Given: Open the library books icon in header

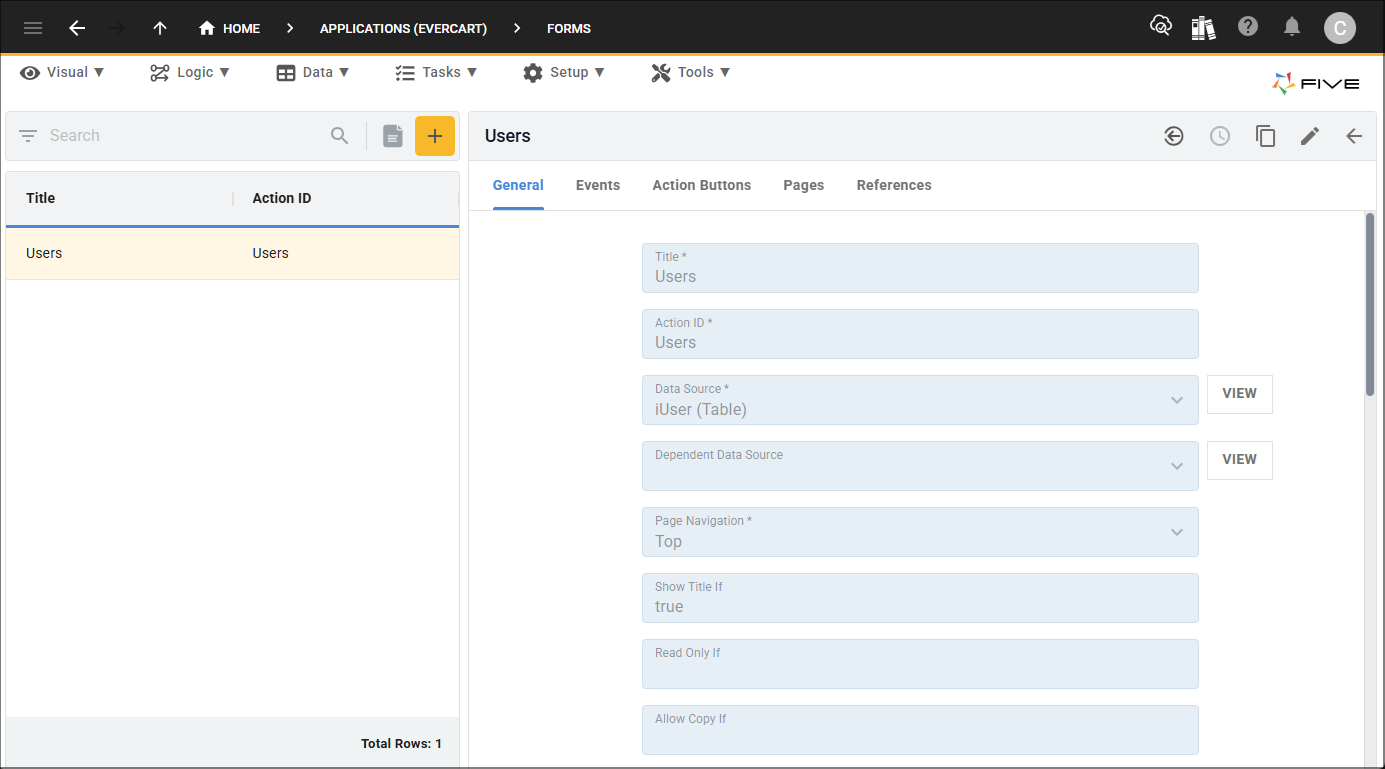Looking at the screenshot, I should [x=1204, y=28].
